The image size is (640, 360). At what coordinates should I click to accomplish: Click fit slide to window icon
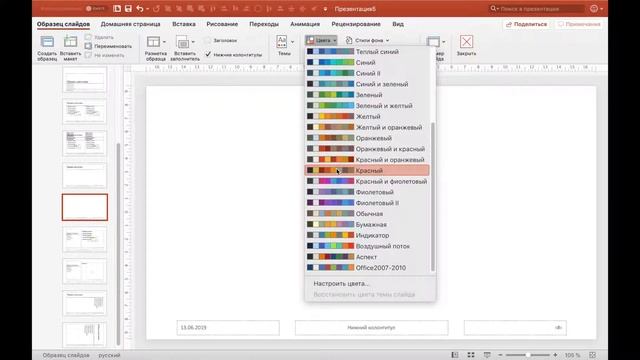tap(593, 355)
